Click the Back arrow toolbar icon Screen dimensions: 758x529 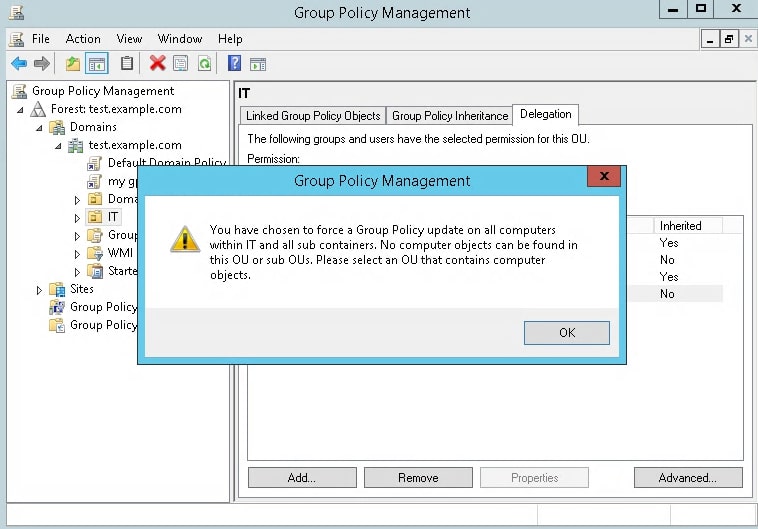click(19, 63)
